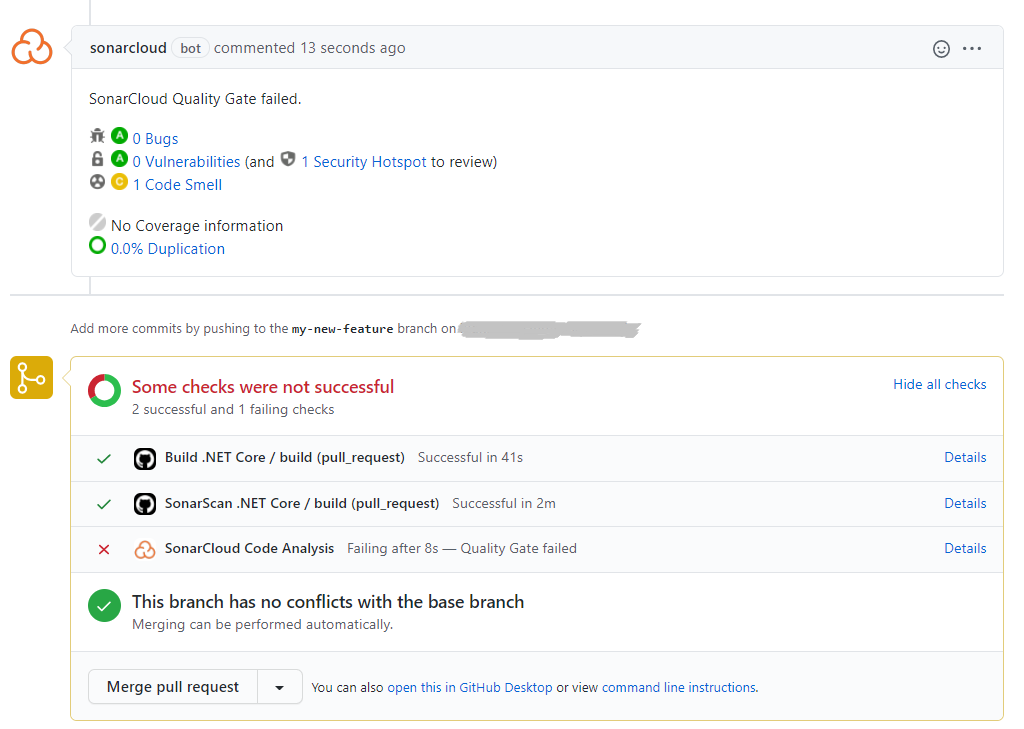Click the shield icon before Security Hotspot
This screenshot has height=729, width=1024.
pos(288,159)
